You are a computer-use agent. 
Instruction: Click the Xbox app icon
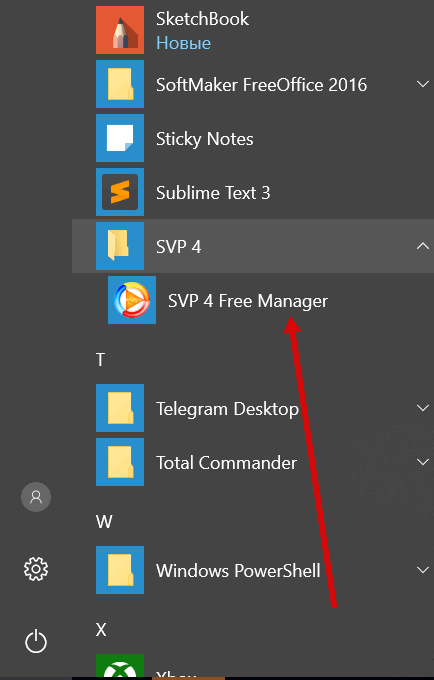pos(120,666)
